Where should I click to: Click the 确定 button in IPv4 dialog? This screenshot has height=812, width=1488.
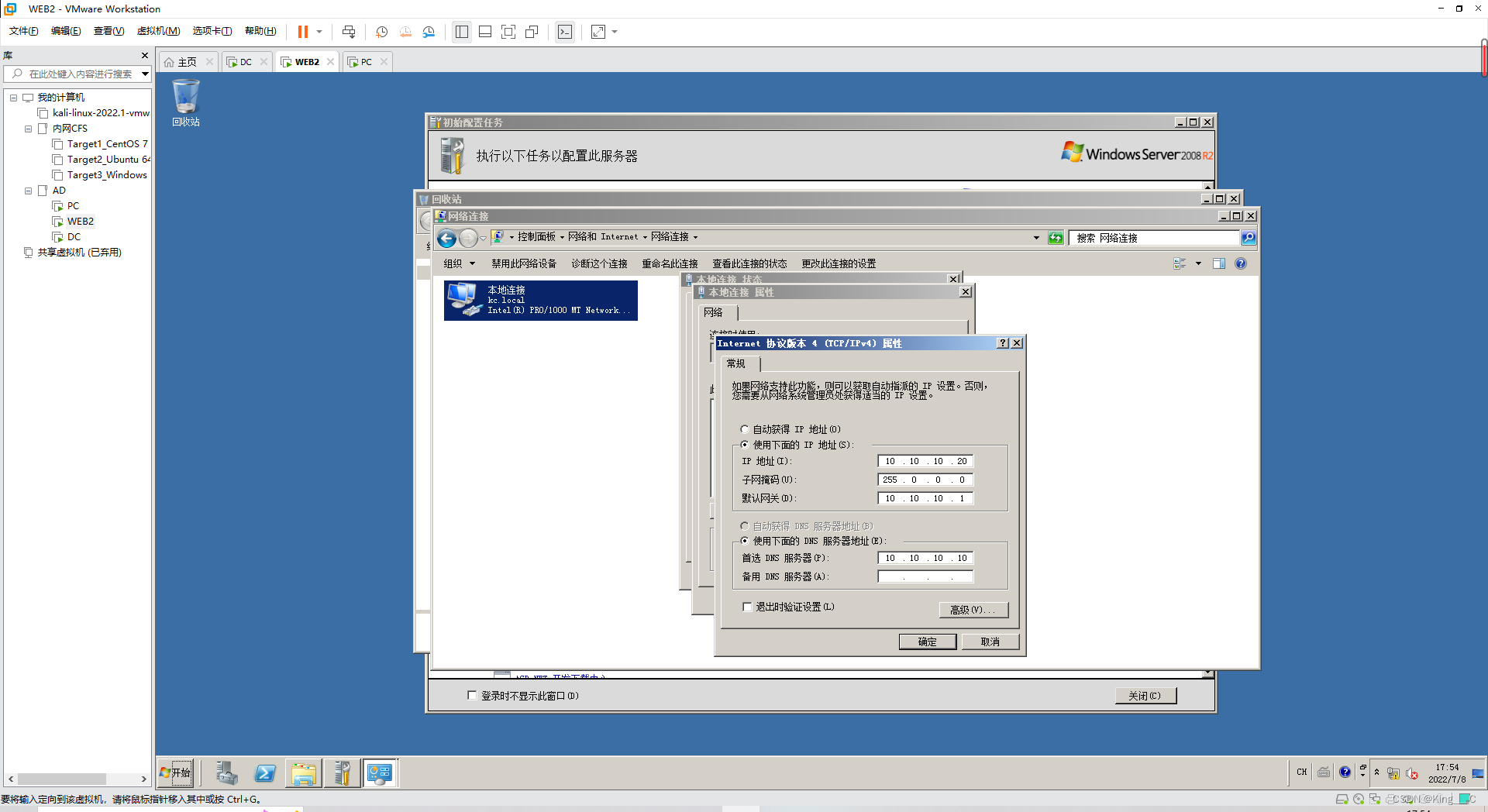[927, 642]
